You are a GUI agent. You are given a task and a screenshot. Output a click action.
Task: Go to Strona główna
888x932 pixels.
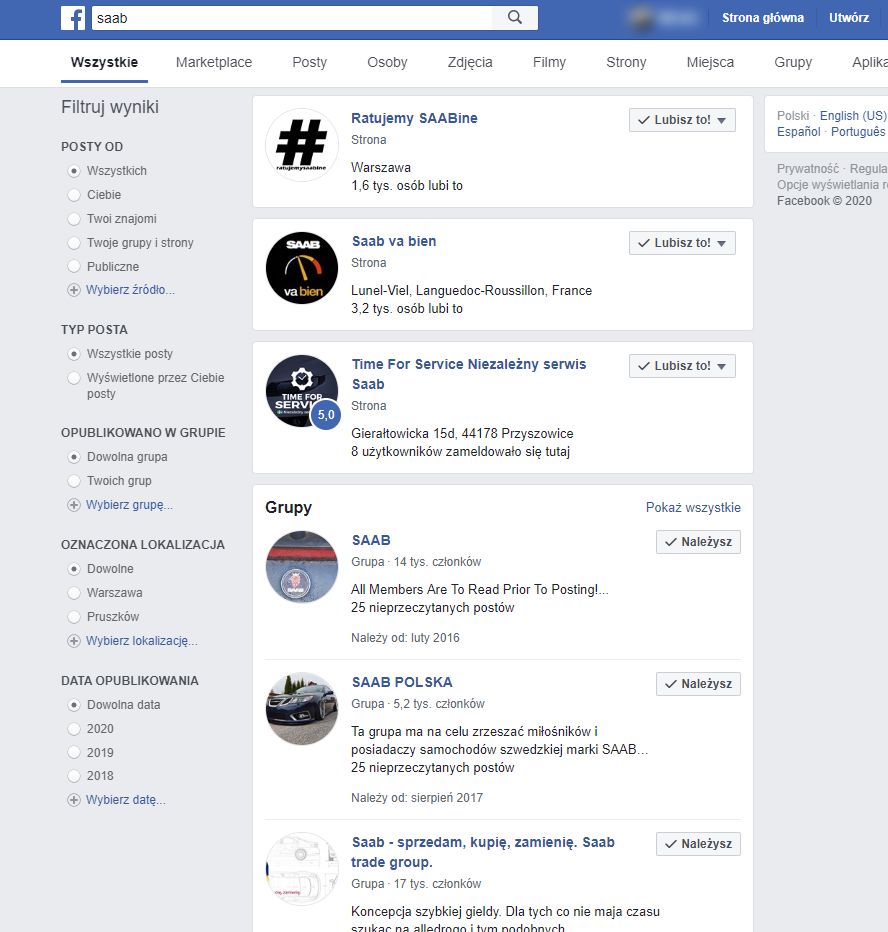tap(763, 18)
